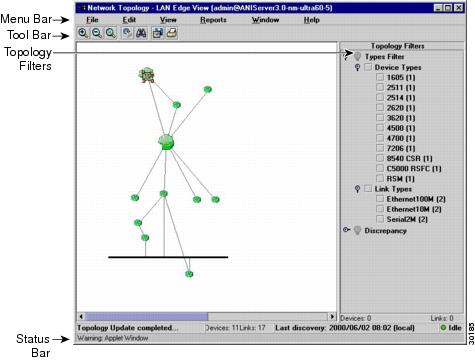
Task: Click the Zoom to Fit magnifier icon
Action: 111,33
